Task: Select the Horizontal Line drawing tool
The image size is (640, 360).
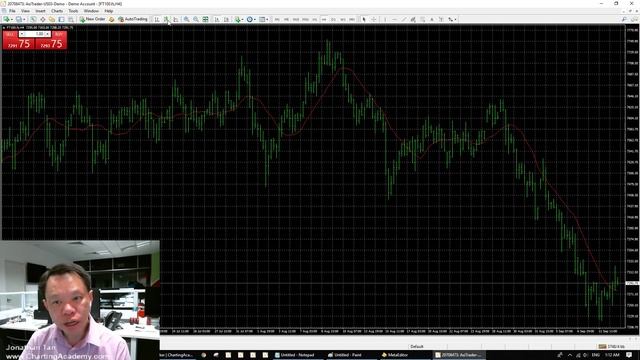Action: pos(394,19)
